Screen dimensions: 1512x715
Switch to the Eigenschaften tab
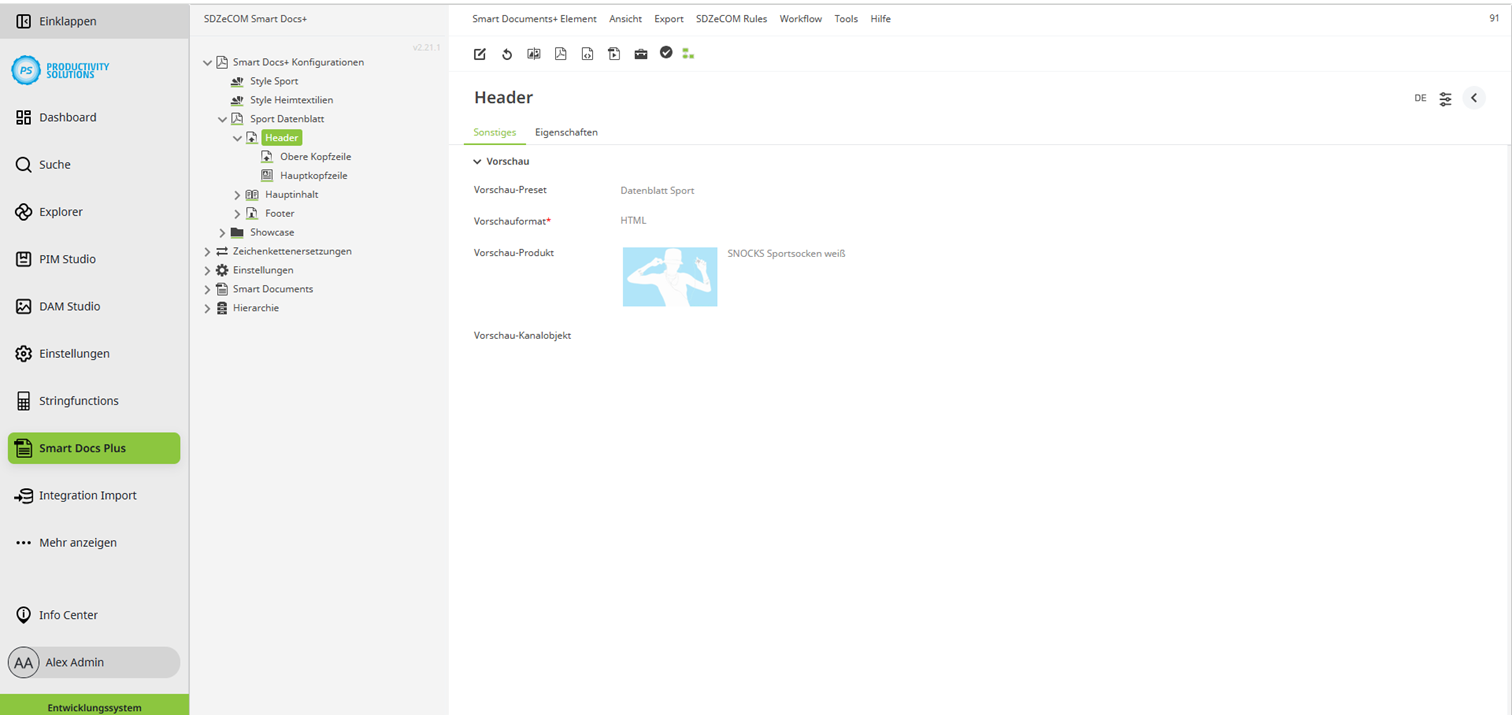[566, 132]
